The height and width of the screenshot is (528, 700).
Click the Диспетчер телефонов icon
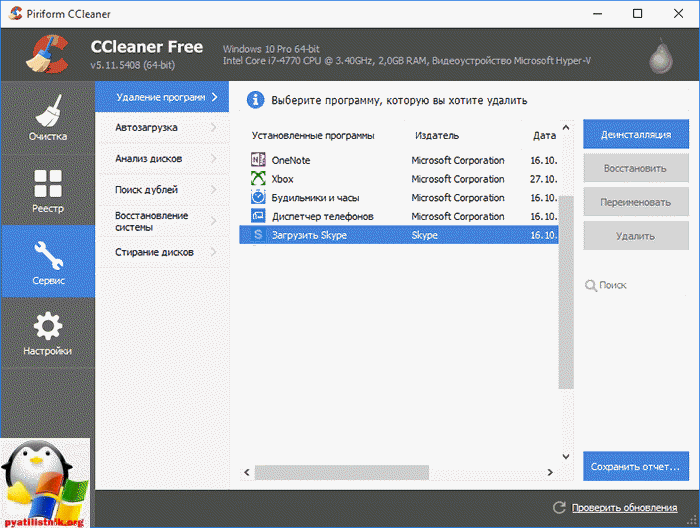[258, 216]
